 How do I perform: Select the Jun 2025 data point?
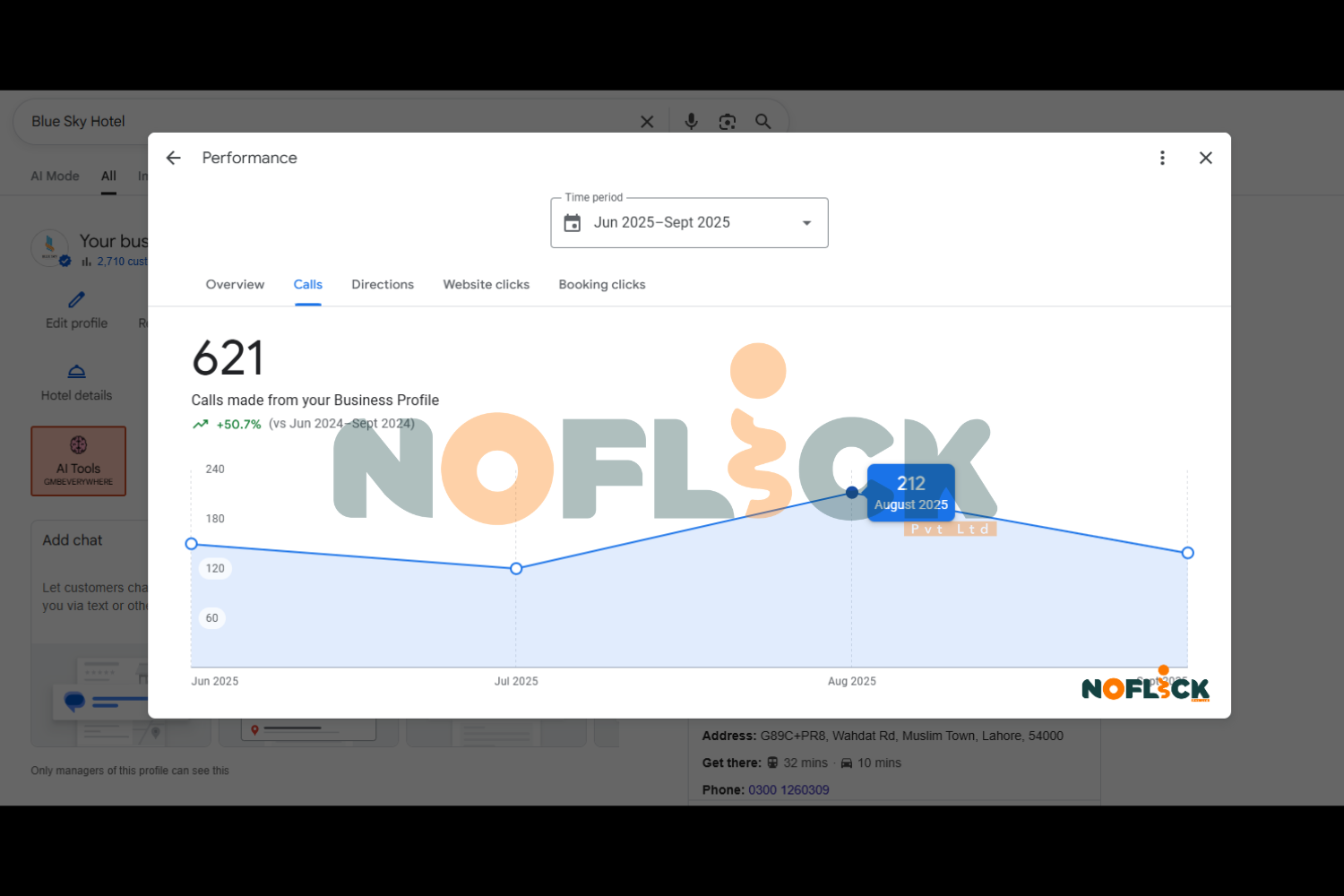pyautogui.click(x=191, y=544)
